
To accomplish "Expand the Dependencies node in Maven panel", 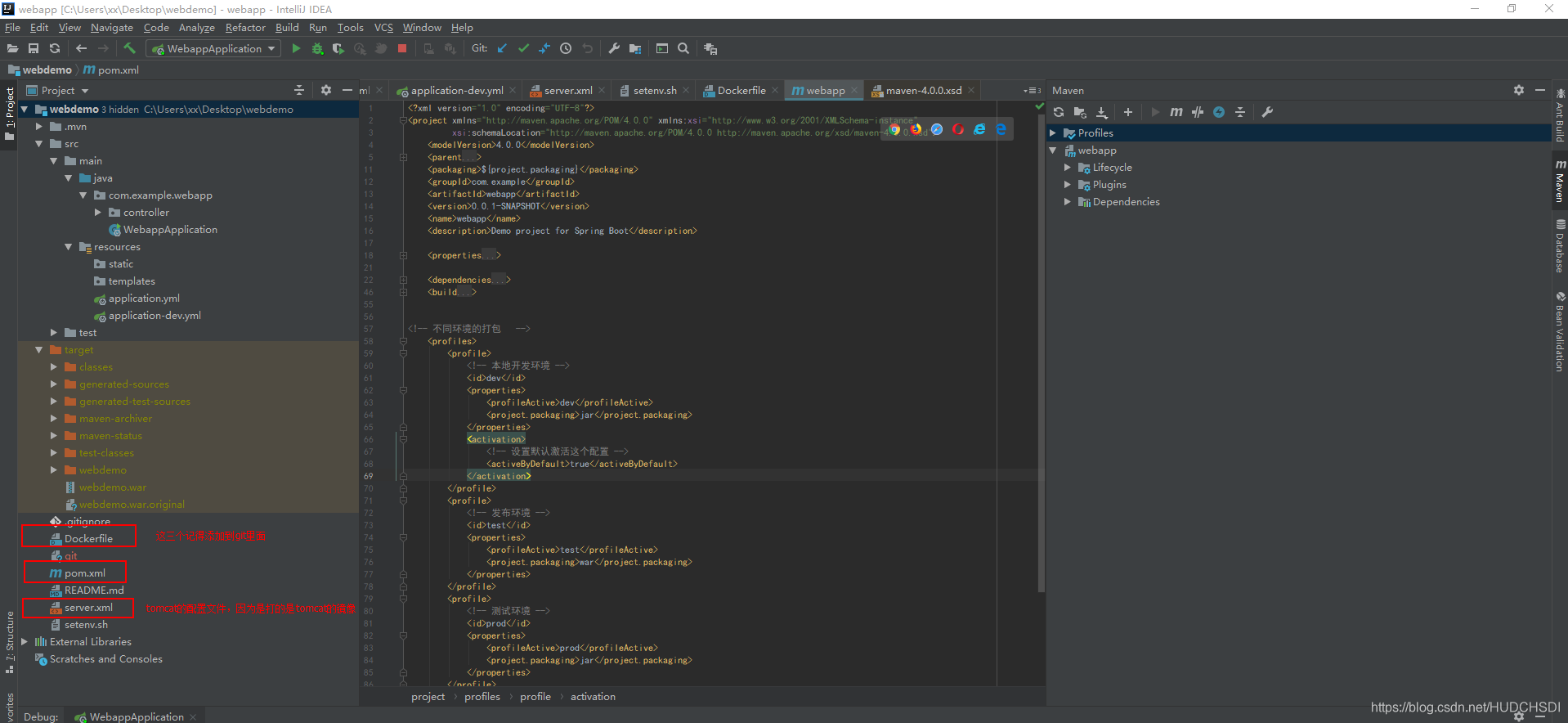I will 1068,201.
